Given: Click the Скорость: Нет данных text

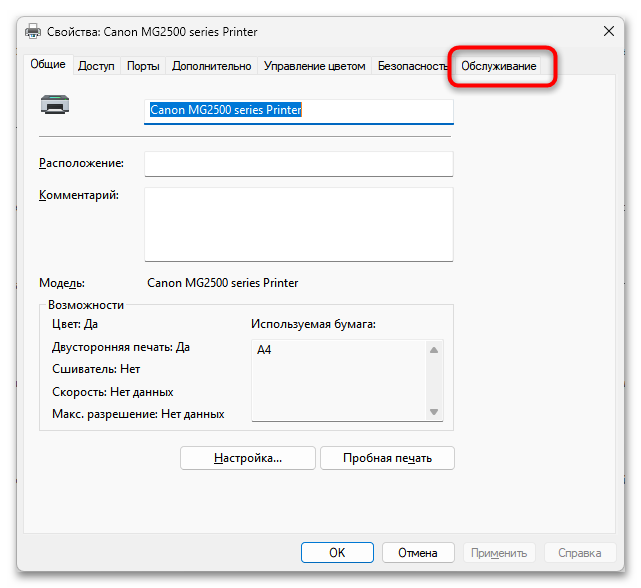Looking at the screenshot, I should (x=113, y=392).
